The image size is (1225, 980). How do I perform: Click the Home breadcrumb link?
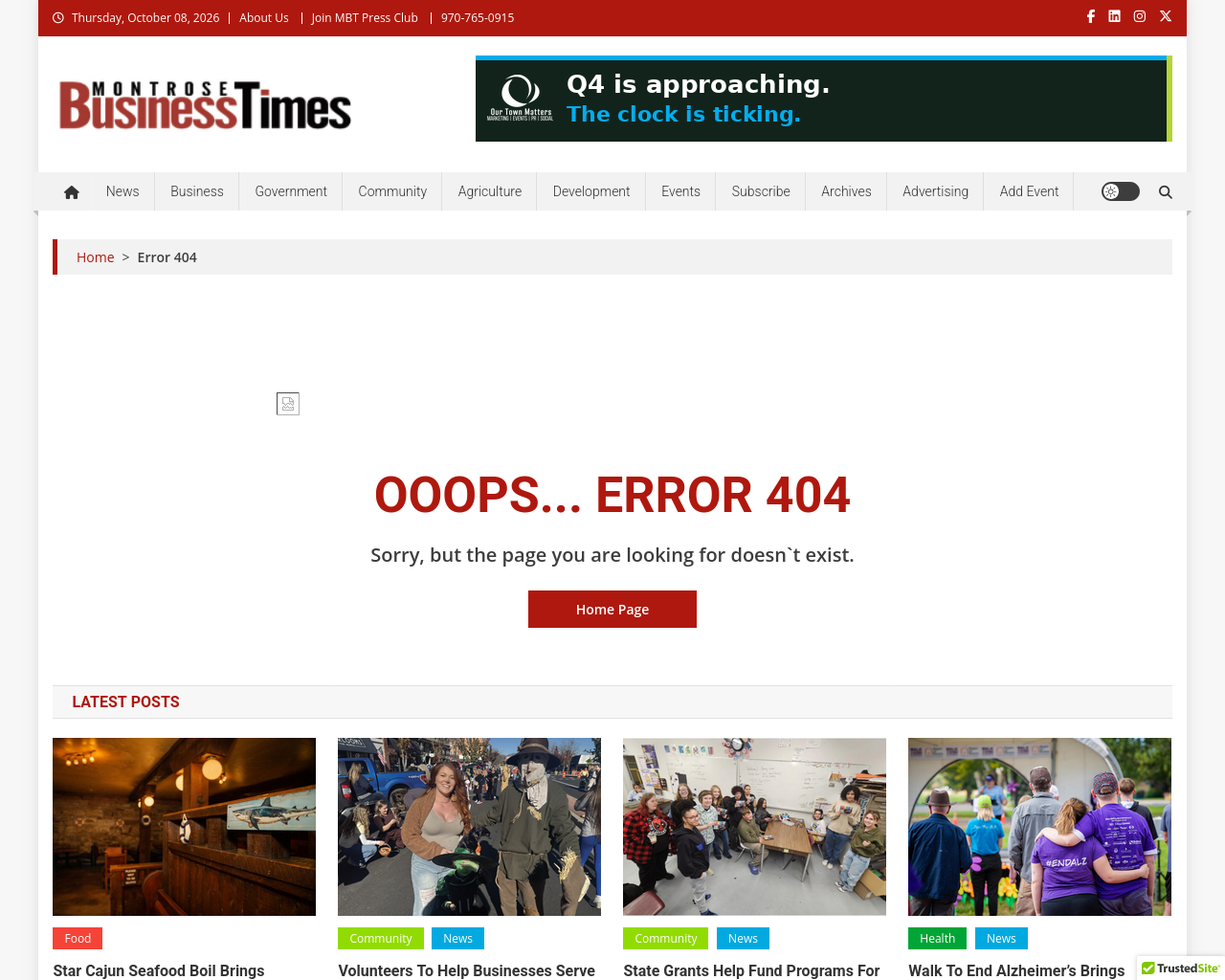96,257
